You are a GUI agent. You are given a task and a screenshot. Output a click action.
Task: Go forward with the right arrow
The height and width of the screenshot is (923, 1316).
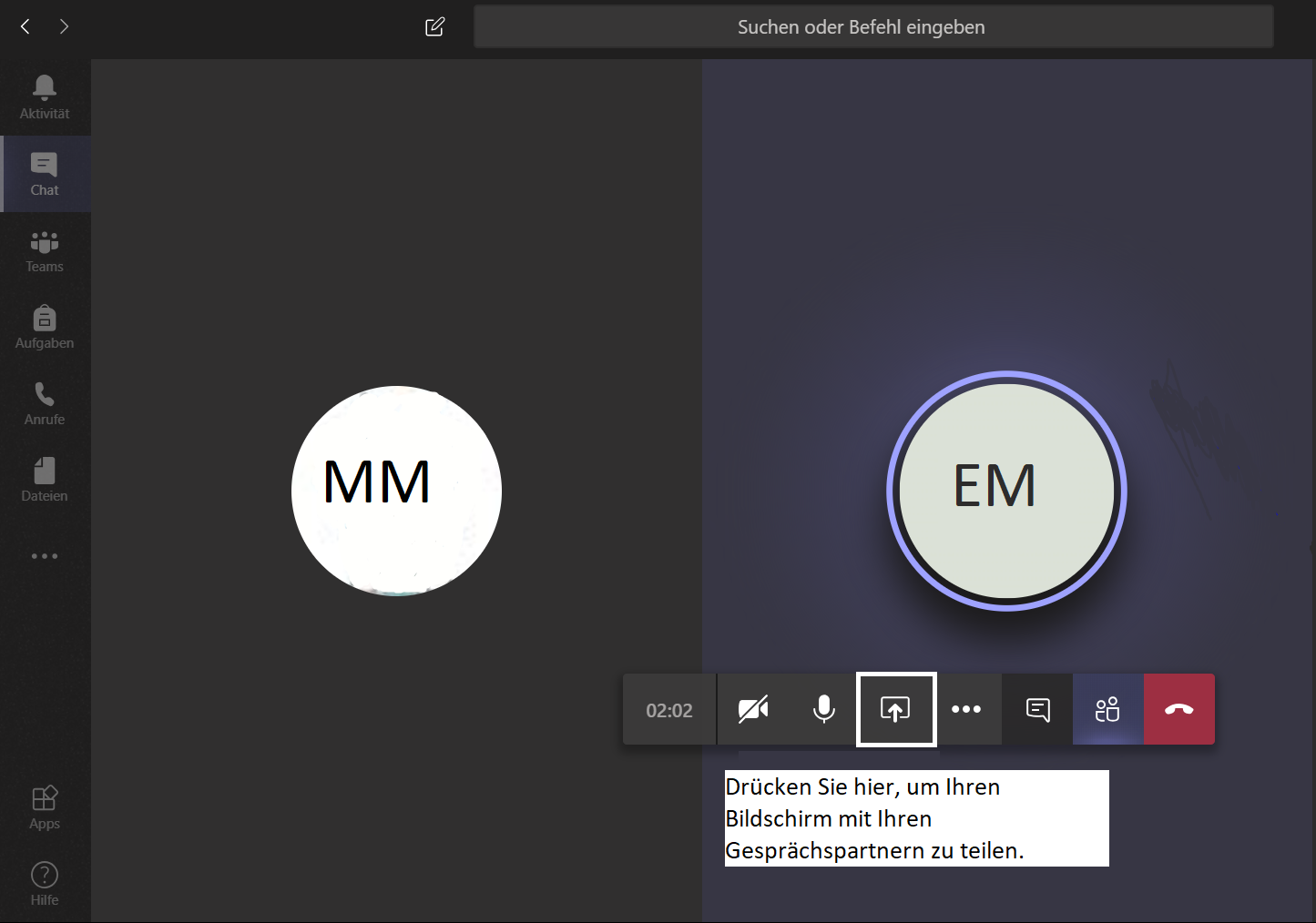click(64, 26)
